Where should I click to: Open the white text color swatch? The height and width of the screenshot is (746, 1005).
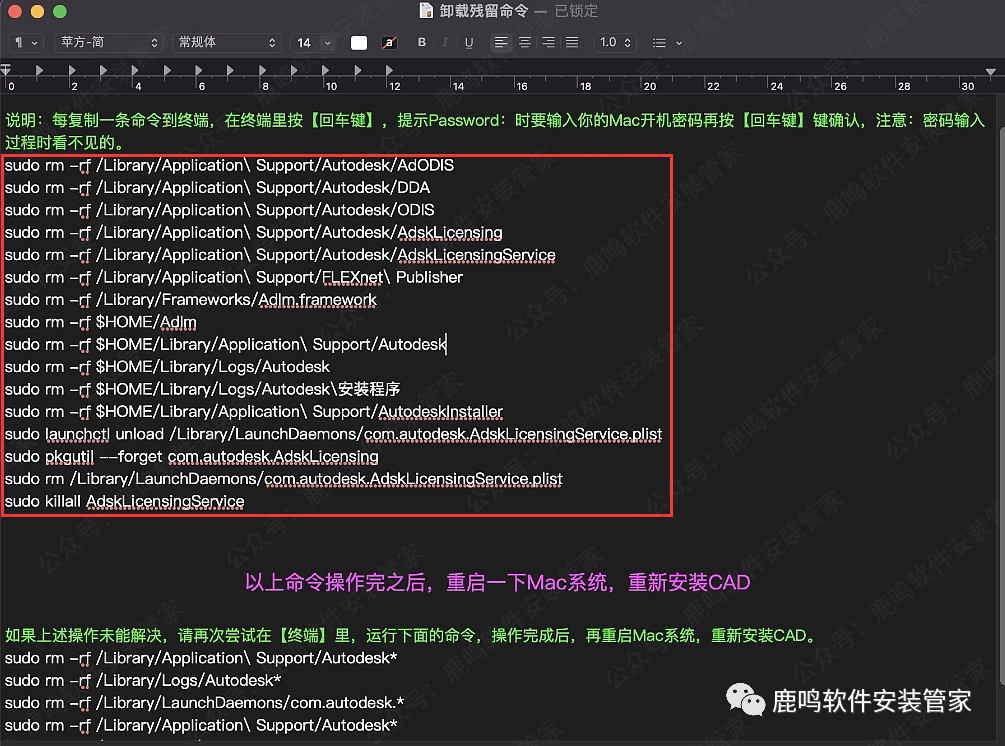coord(359,43)
